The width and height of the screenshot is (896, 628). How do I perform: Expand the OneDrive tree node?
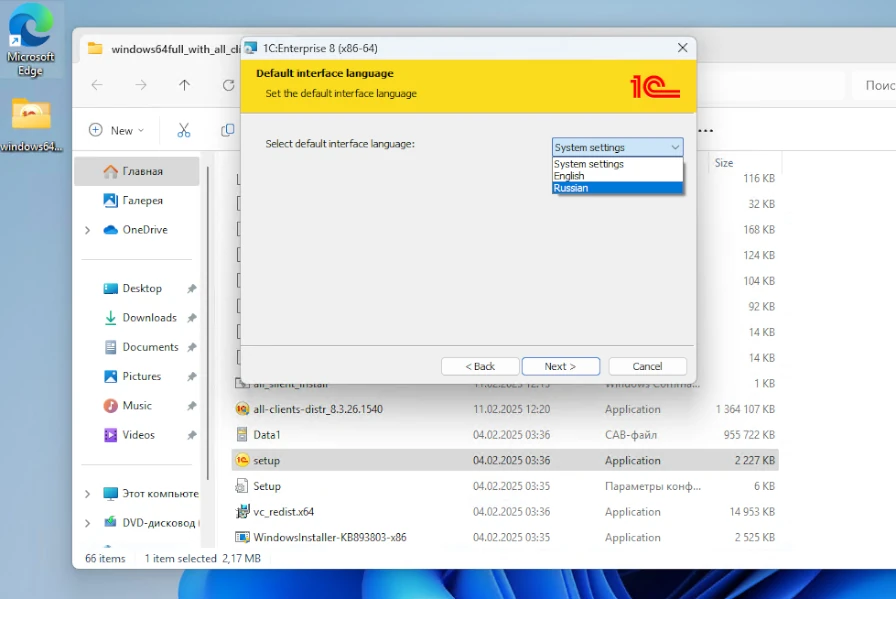(87, 230)
